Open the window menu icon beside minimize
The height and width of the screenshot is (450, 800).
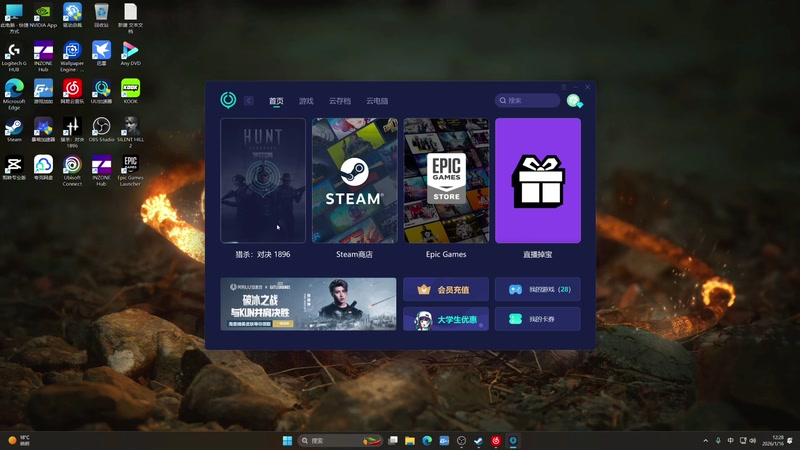point(564,87)
